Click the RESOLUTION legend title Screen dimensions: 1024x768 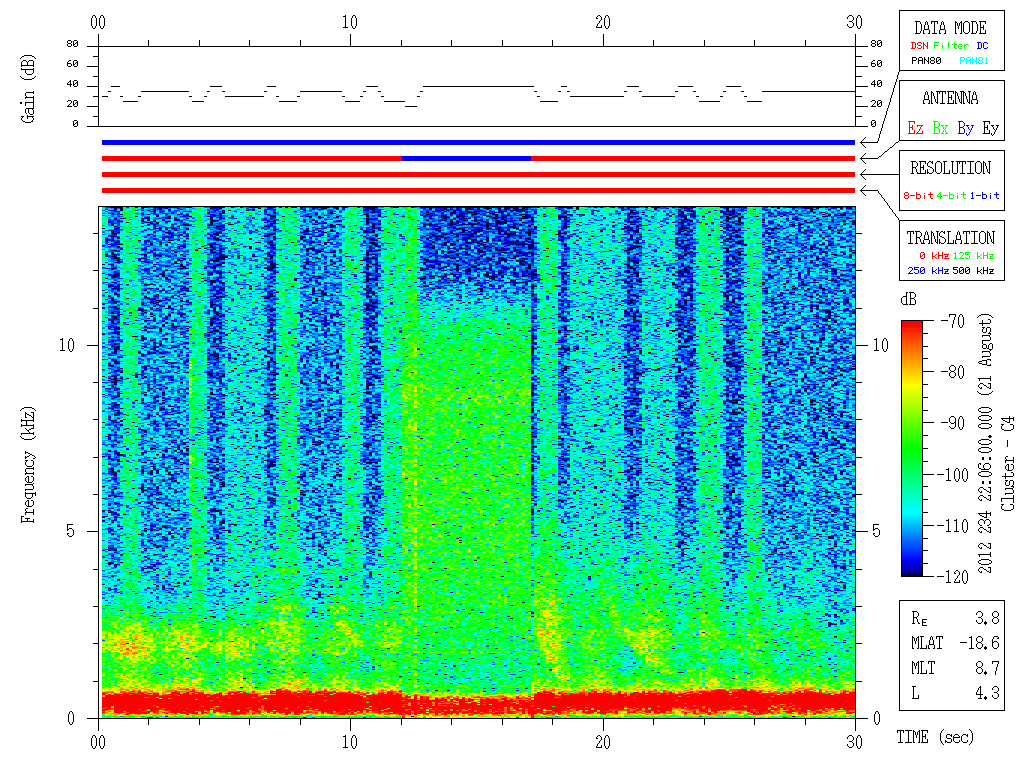[x=950, y=168]
